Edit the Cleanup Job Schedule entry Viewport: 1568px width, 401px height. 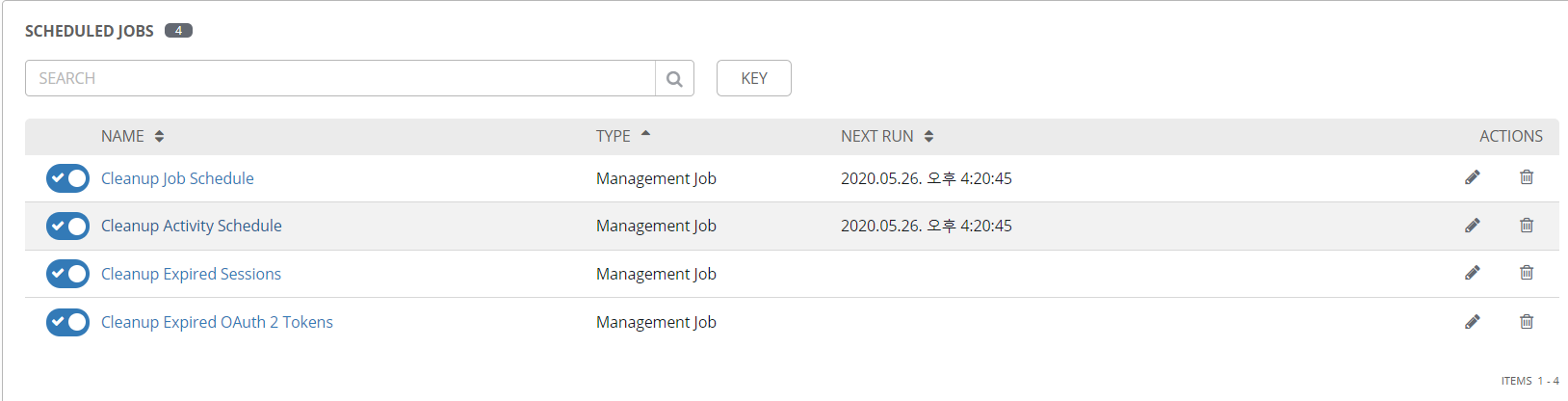coord(1472,177)
